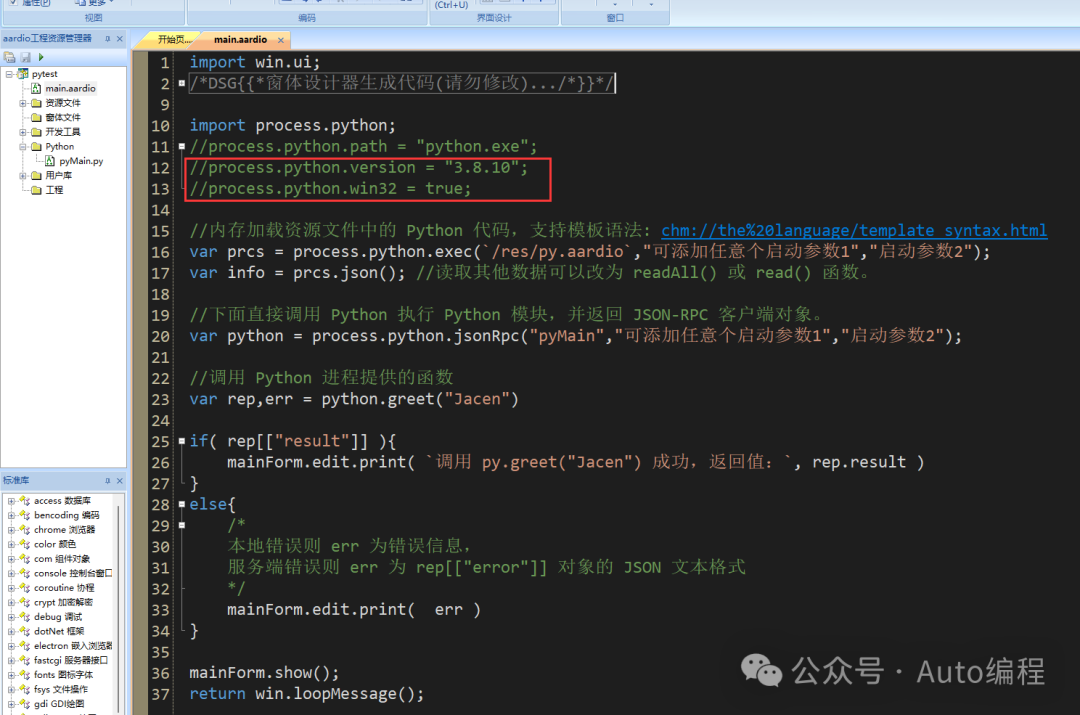
Task: Select the debug 调试 library icon
Action: tap(24, 616)
